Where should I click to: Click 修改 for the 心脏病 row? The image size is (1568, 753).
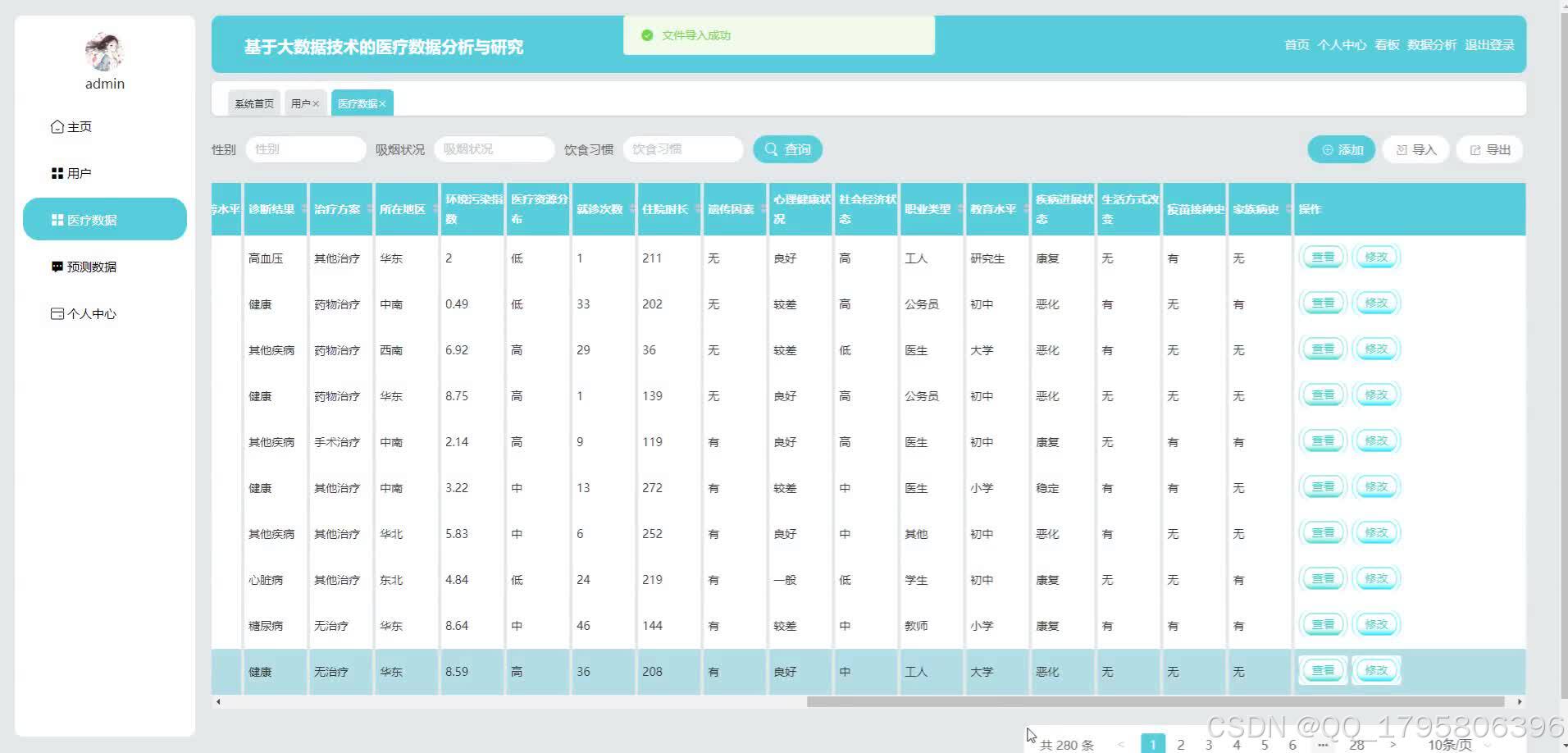[1376, 578]
